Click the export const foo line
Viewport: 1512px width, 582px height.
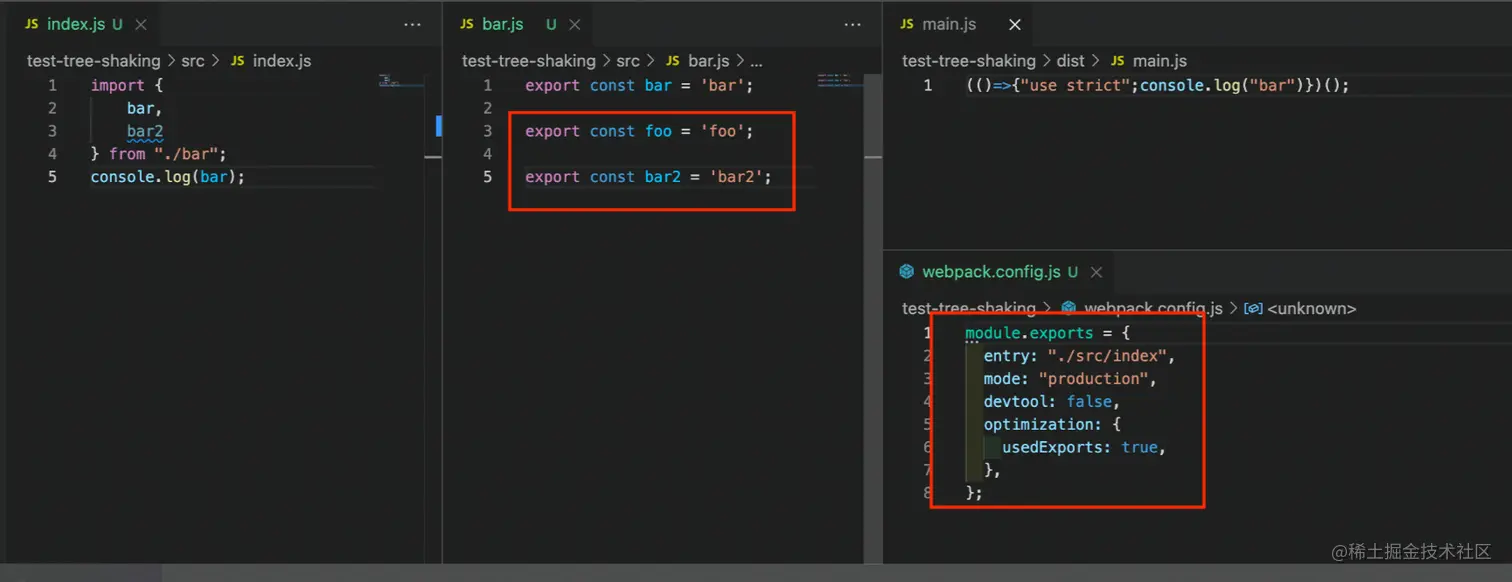pyautogui.click(x=639, y=131)
